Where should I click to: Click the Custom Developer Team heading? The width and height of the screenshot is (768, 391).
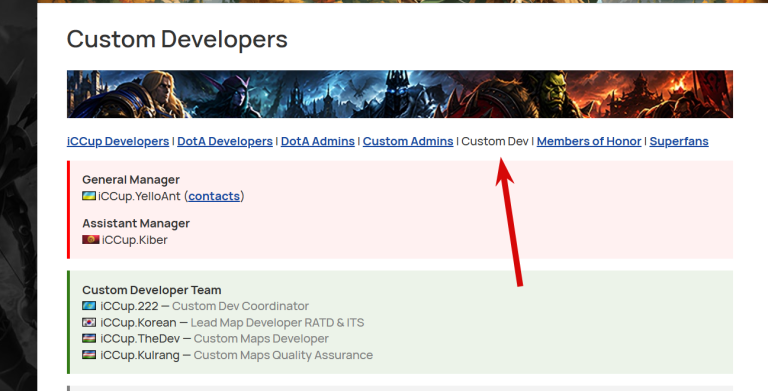(151, 290)
